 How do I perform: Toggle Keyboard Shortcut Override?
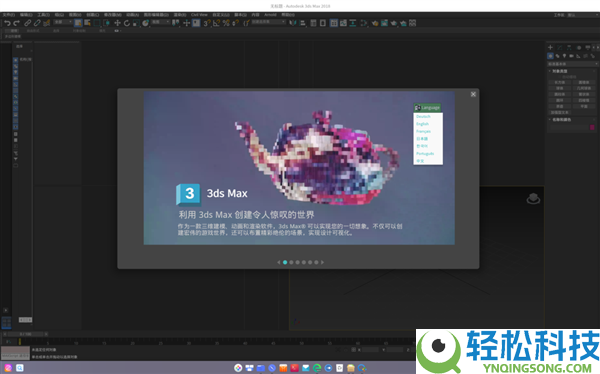[x=196, y=23]
